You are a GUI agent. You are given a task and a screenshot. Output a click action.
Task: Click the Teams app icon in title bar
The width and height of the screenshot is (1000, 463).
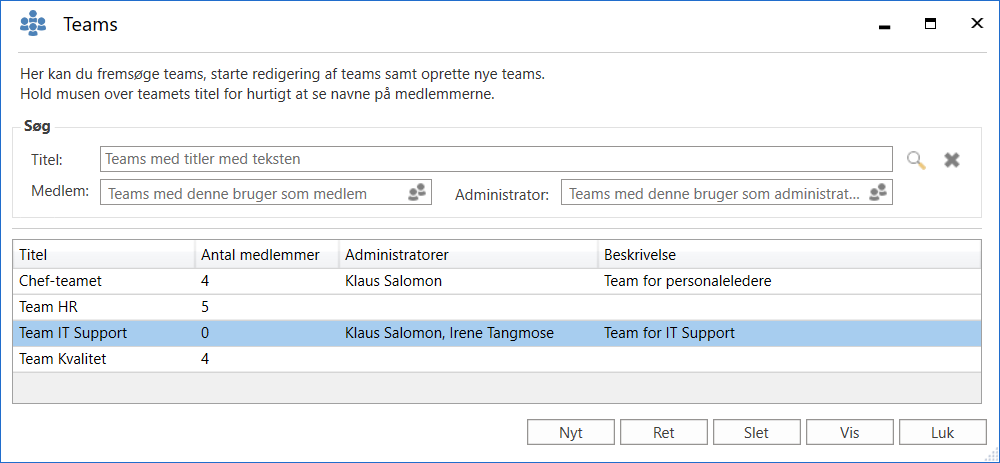click(33, 24)
